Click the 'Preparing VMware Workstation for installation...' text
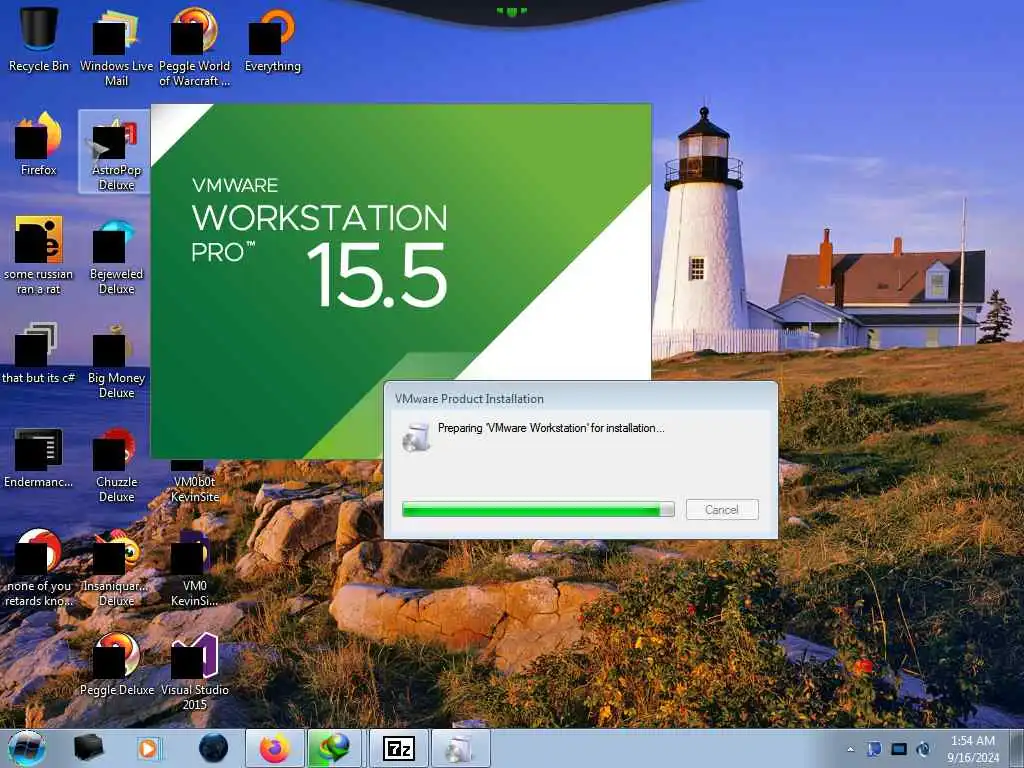The height and width of the screenshot is (768, 1024). click(551, 428)
